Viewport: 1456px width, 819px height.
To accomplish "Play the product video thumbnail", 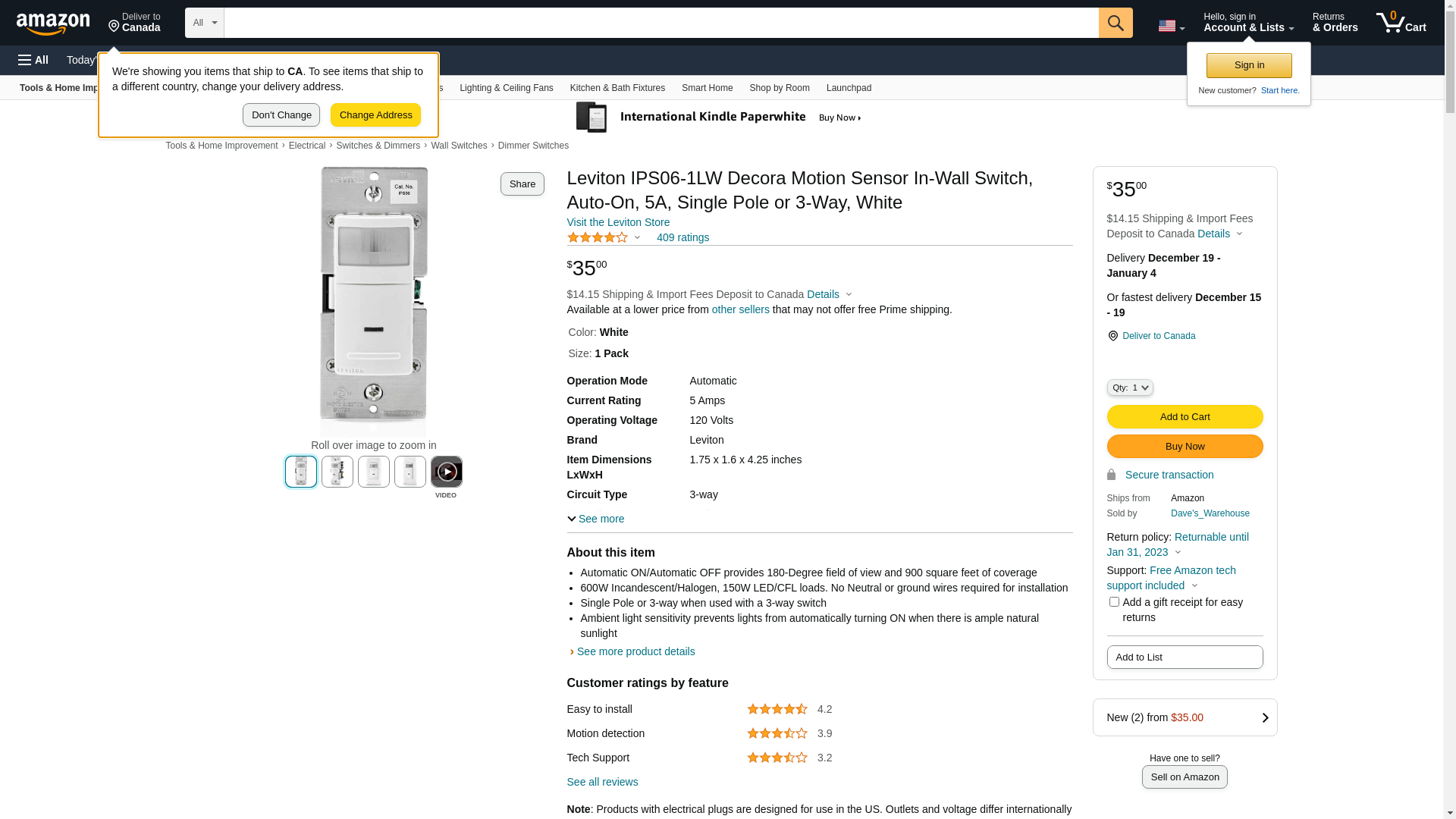I will click(446, 472).
